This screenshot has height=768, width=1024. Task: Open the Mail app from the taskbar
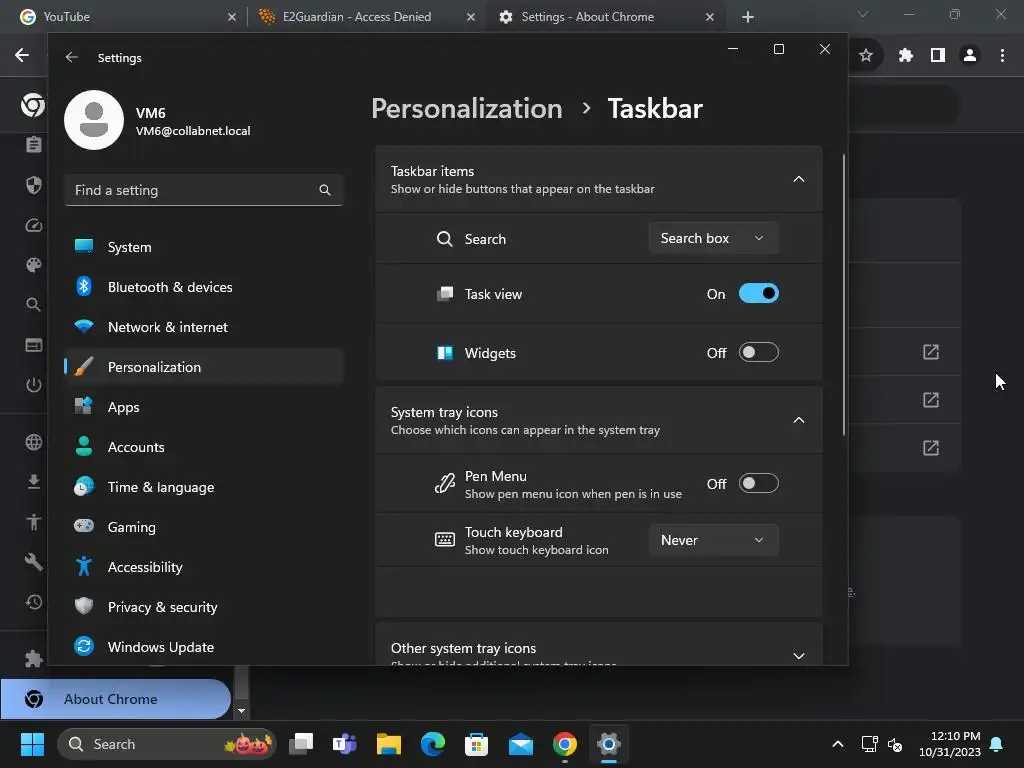(520, 744)
